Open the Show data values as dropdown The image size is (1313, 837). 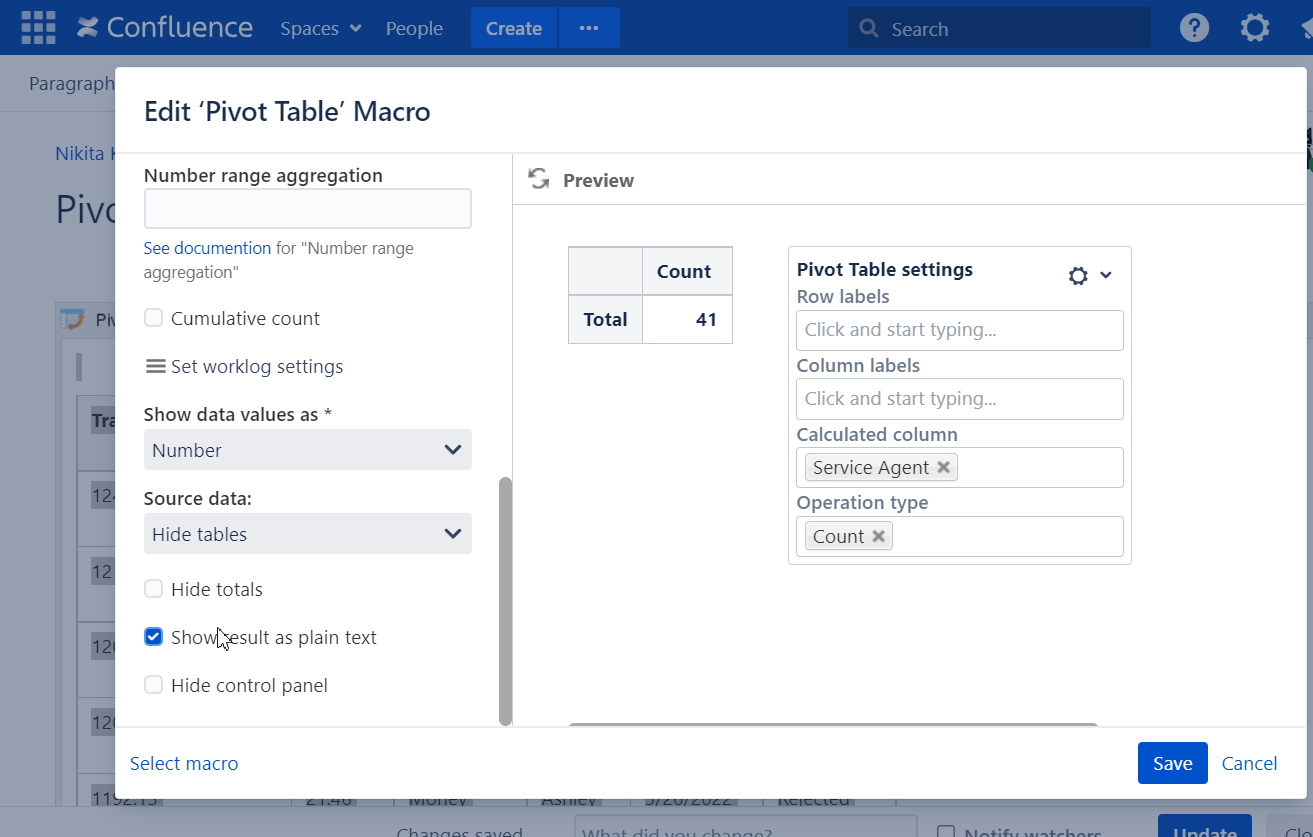click(307, 449)
